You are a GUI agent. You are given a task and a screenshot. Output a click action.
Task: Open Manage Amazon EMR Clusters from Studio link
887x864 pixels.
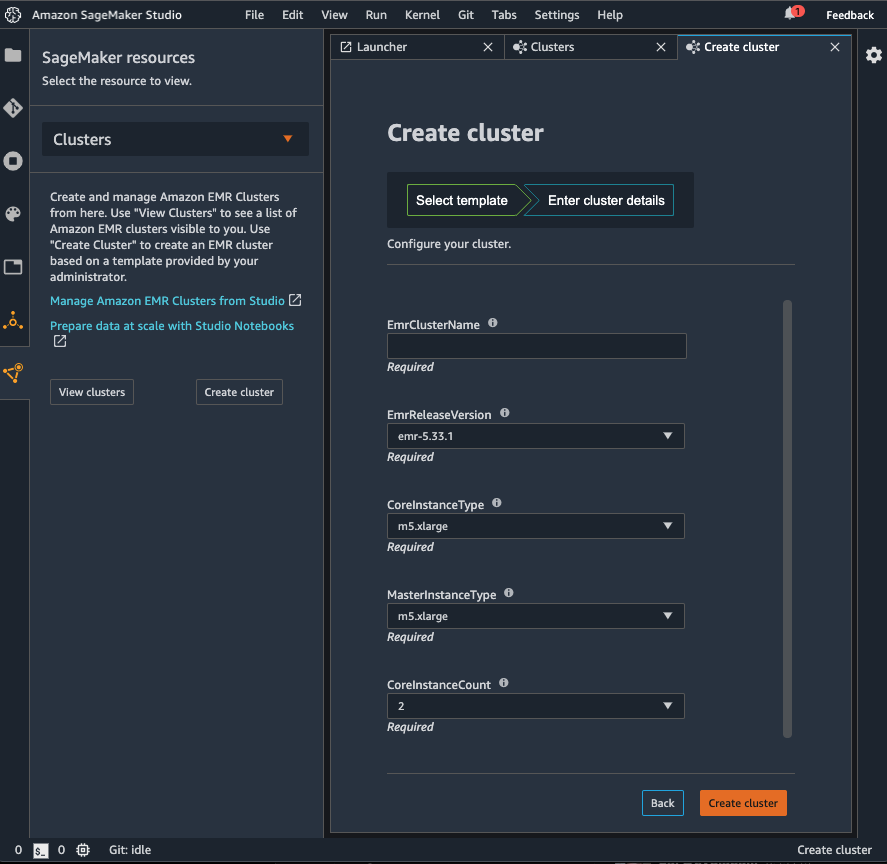click(167, 300)
